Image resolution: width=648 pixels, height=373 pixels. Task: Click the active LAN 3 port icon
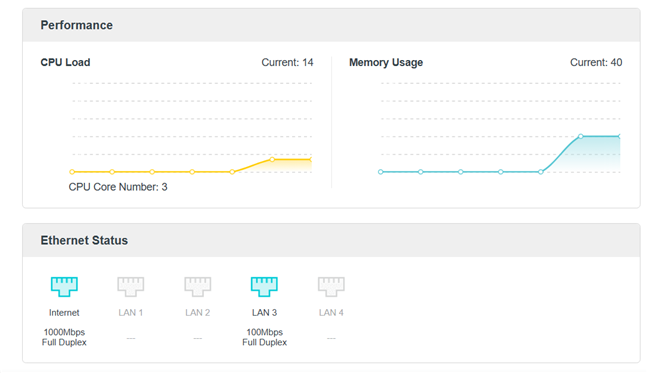(264, 286)
